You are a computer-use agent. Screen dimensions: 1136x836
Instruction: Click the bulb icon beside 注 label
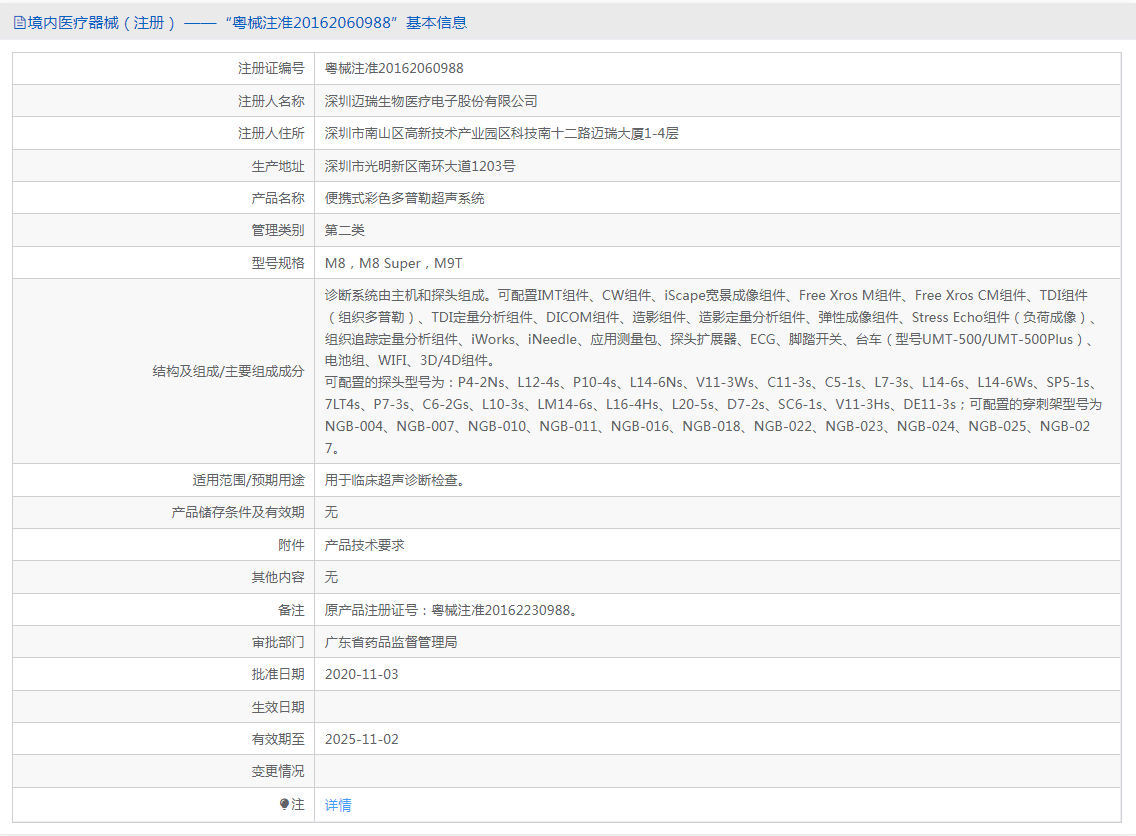(284, 804)
